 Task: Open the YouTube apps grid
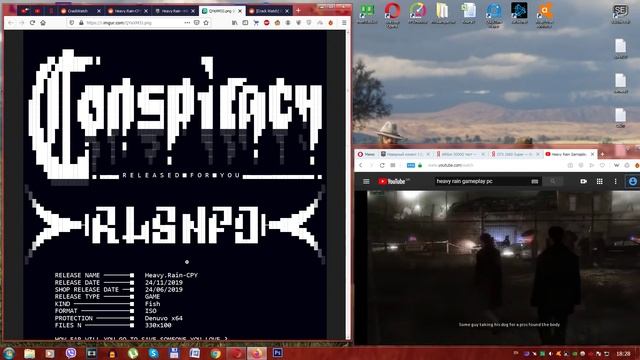tap(600, 181)
